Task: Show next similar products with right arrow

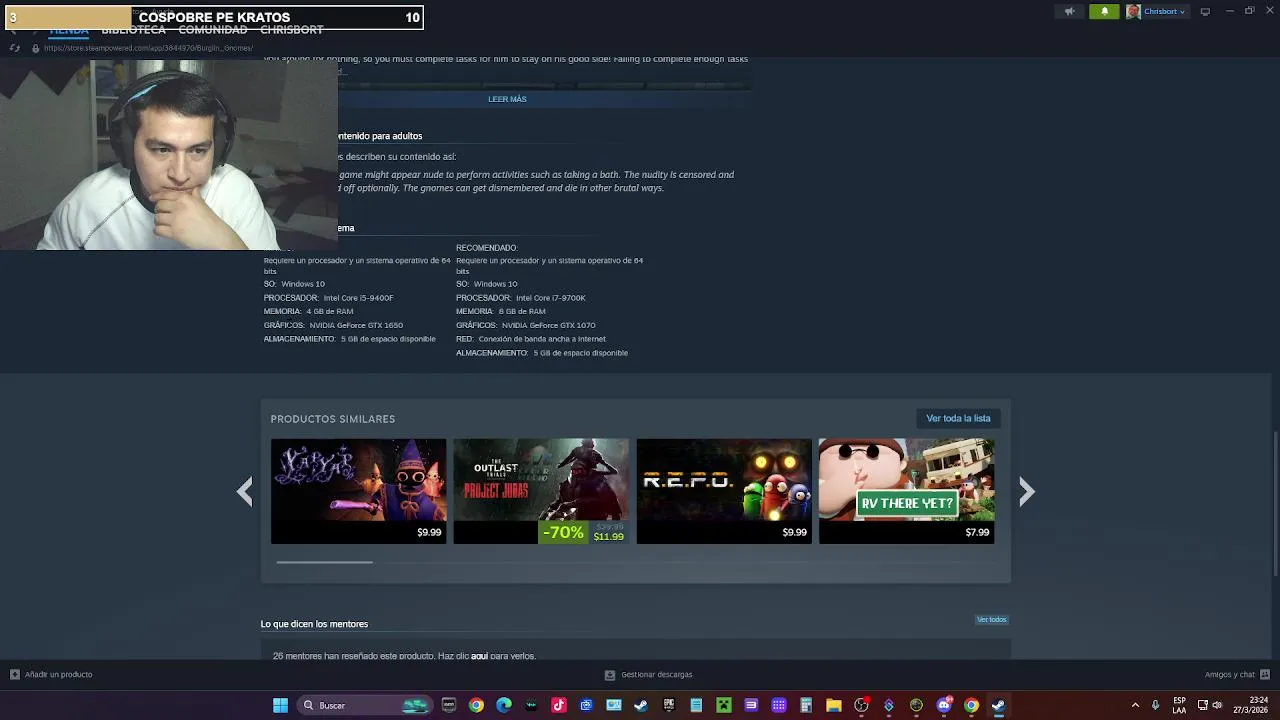Action: tap(1026, 491)
